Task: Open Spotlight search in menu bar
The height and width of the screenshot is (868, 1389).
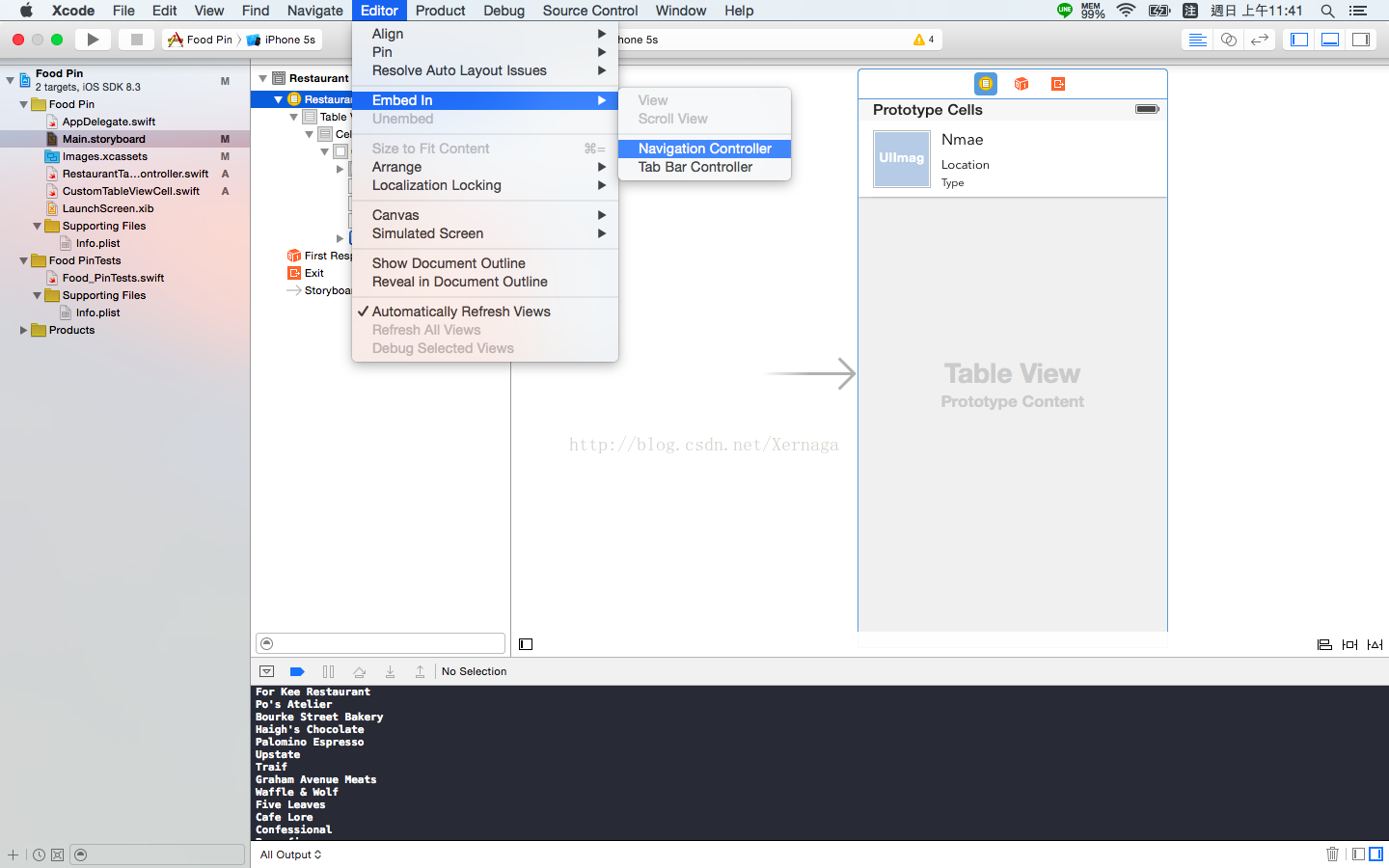Action: [1327, 11]
